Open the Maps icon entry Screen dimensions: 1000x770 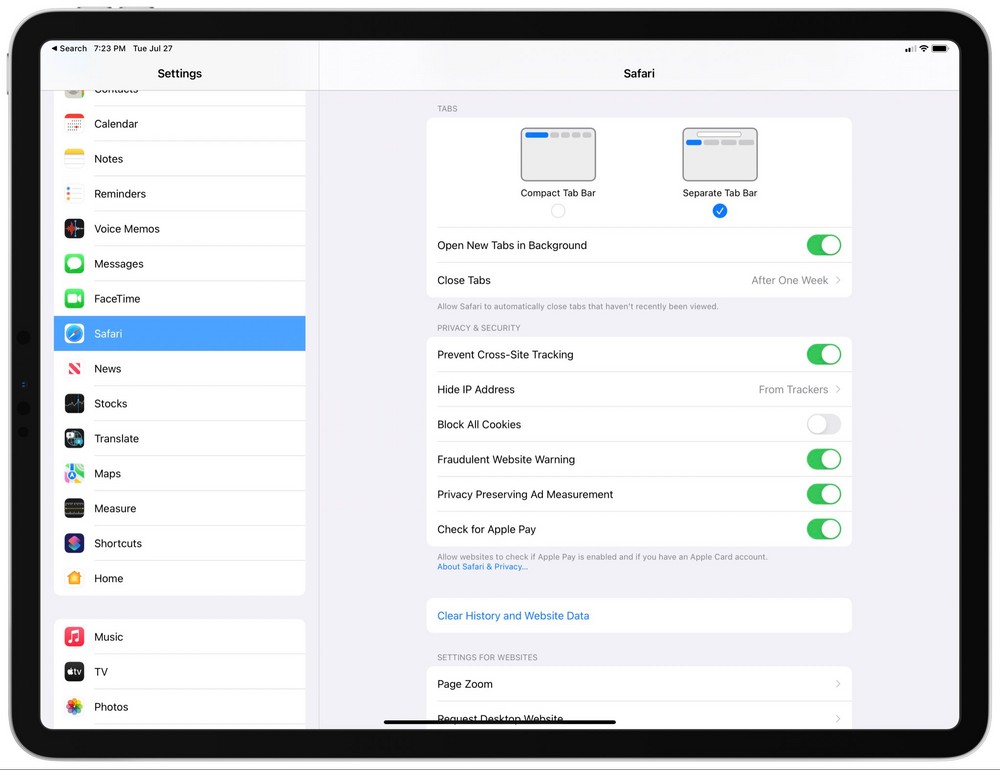point(75,474)
